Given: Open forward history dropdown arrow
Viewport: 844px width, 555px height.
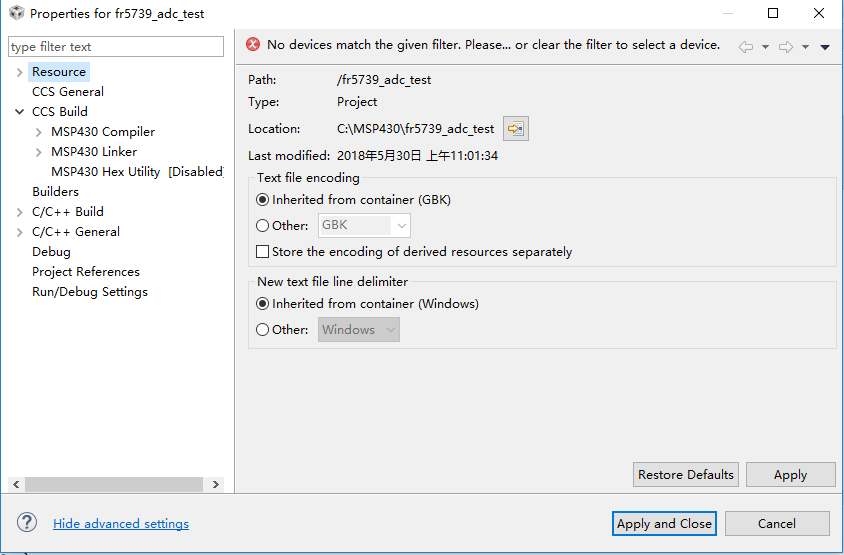Looking at the screenshot, I should tap(805, 47).
